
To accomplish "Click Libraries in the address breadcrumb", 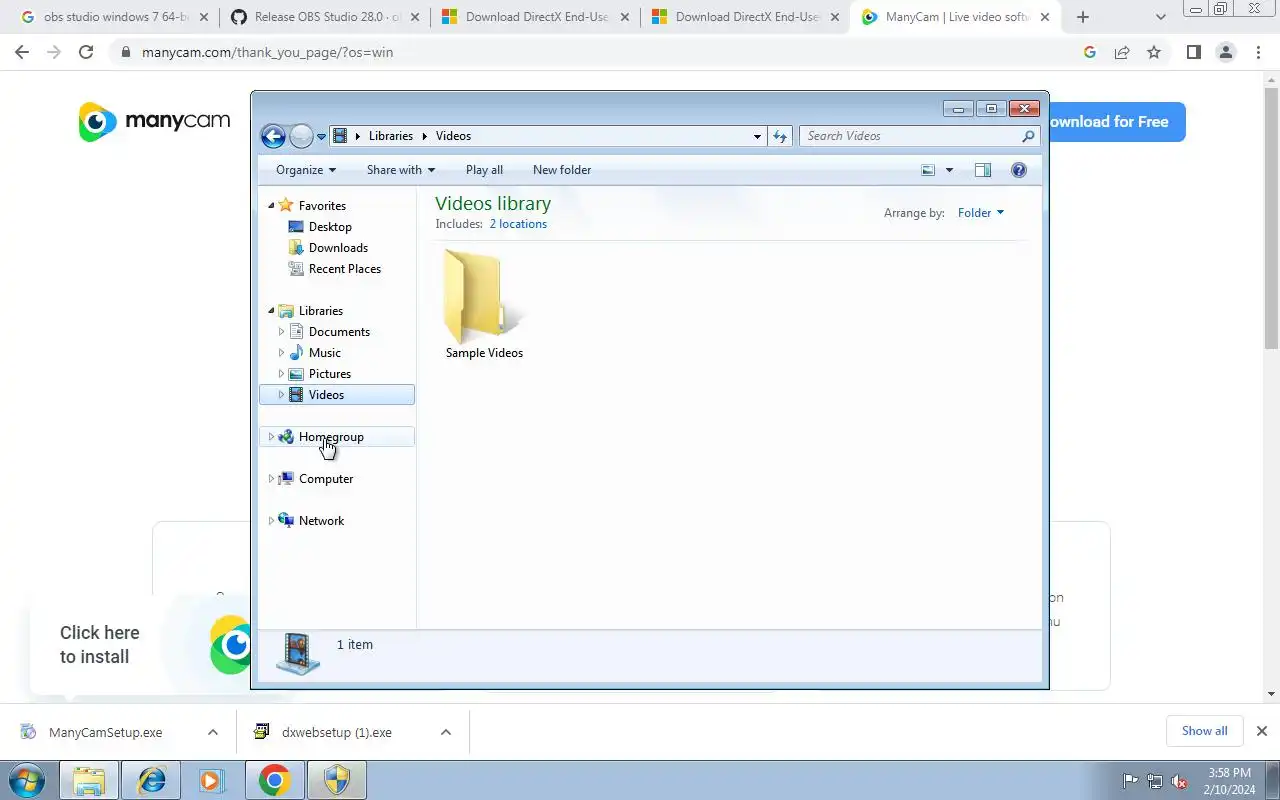I will coord(390,136).
